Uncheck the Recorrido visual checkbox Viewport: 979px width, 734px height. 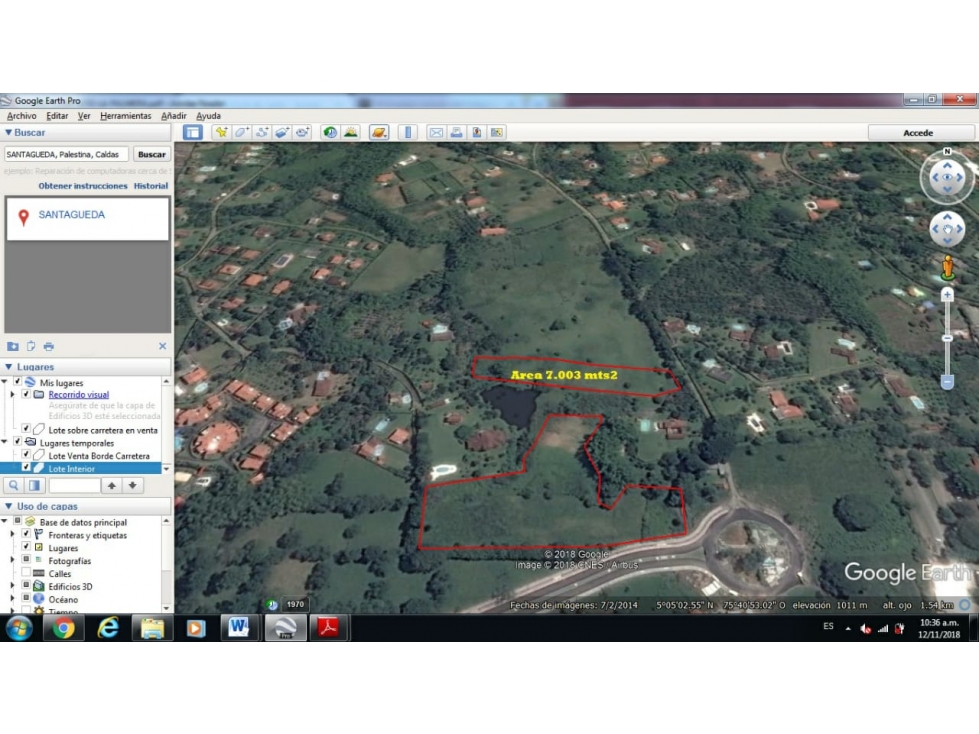(x=26, y=394)
